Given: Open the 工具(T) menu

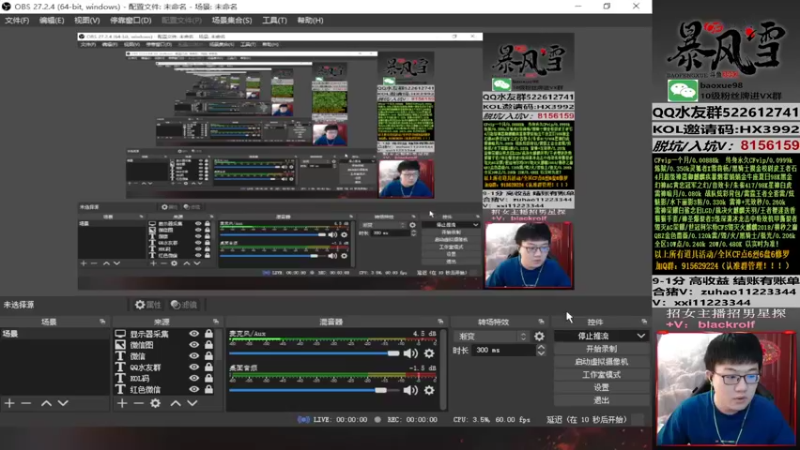Looking at the screenshot, I should coord(274,20).
